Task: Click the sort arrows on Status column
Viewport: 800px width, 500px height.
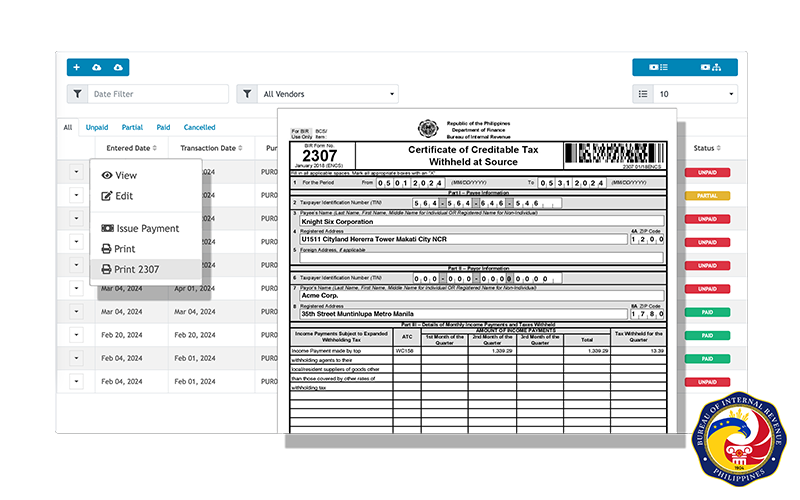Action: (718, 148)
